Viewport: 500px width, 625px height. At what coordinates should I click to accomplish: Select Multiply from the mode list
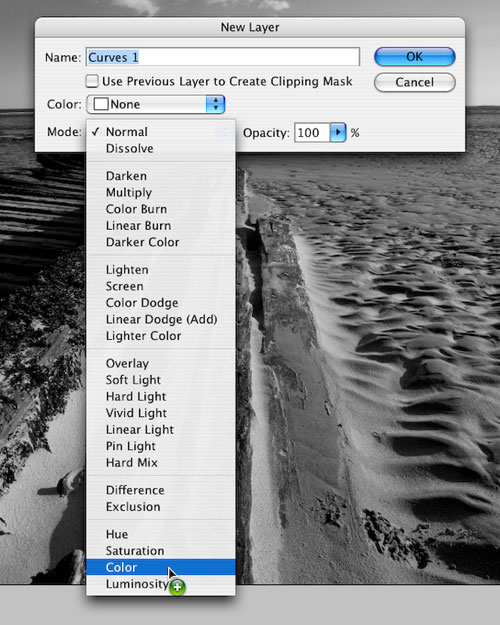tap(161, 193)
